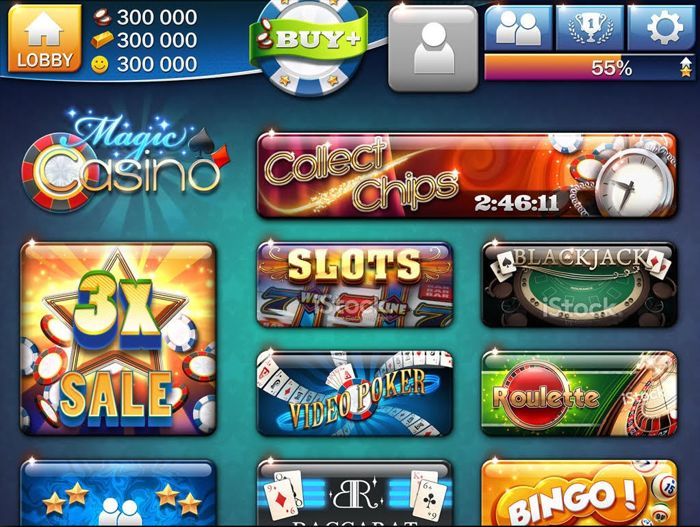Image resolution: width=700 pixels, height=527 pixels.
Task: Click the smiley coin balance icon
Action: coord(100,65)
